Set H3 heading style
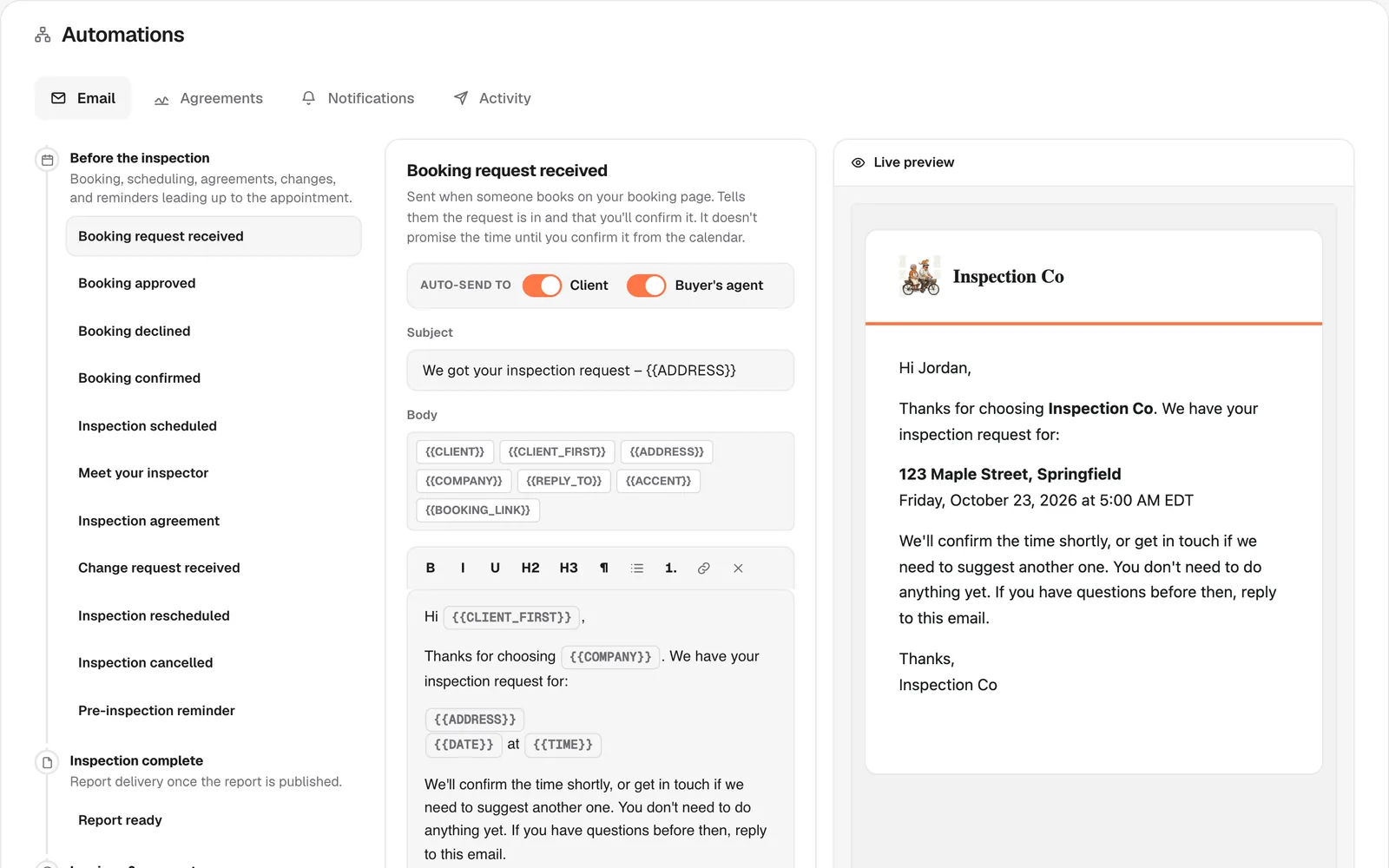 click(569, 568)
